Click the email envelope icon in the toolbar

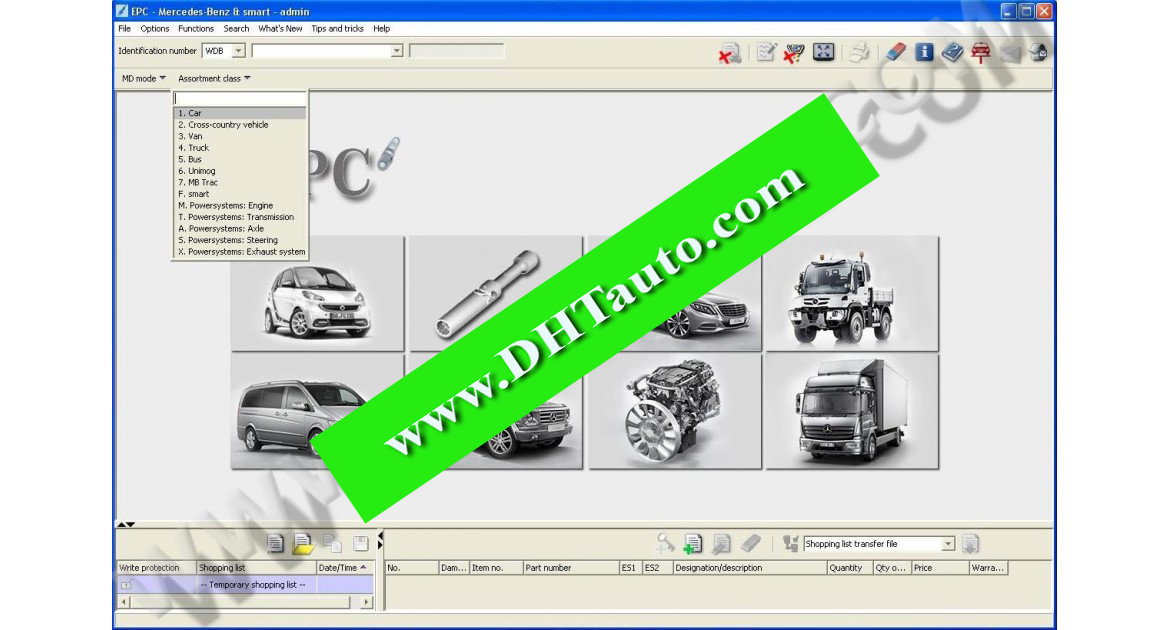1010,52
